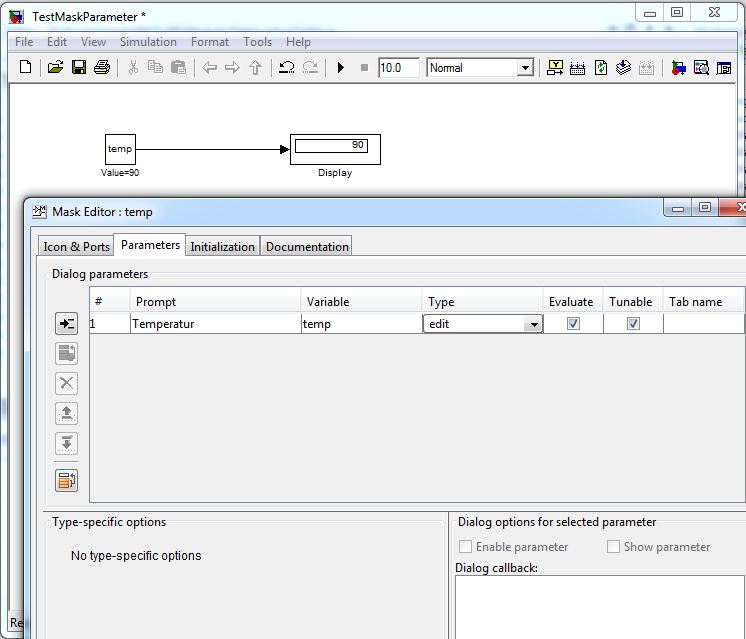
Task: Select the temp block in the model
Action: 120,149
